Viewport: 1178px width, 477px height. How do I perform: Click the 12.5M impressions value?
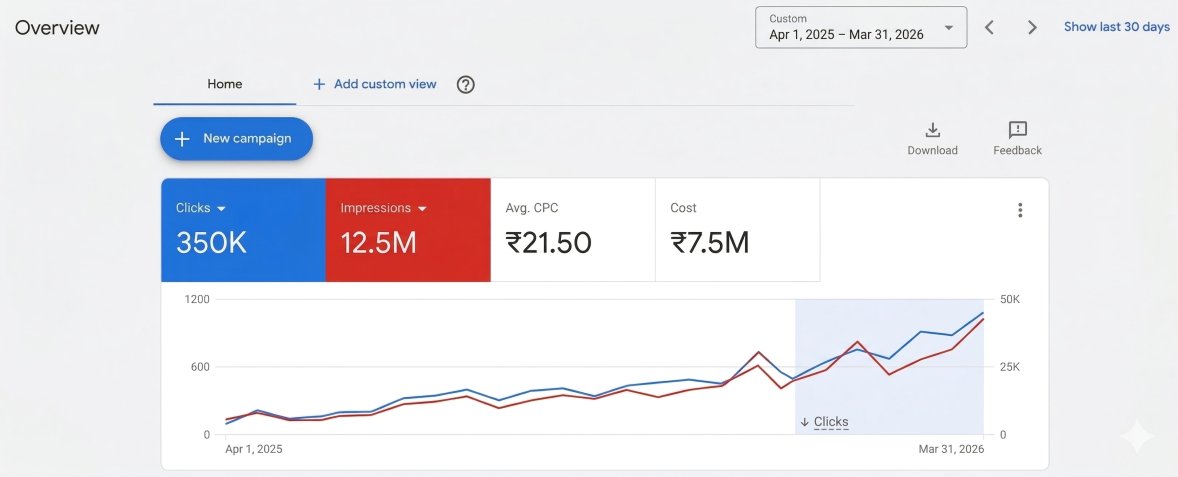[x=379, y=243]
